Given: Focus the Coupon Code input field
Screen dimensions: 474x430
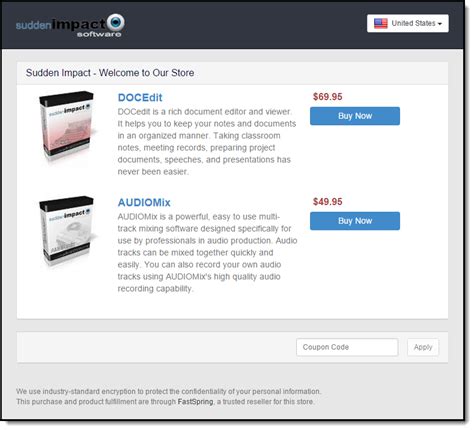Looking at the screenshot, I should point(347,347).
